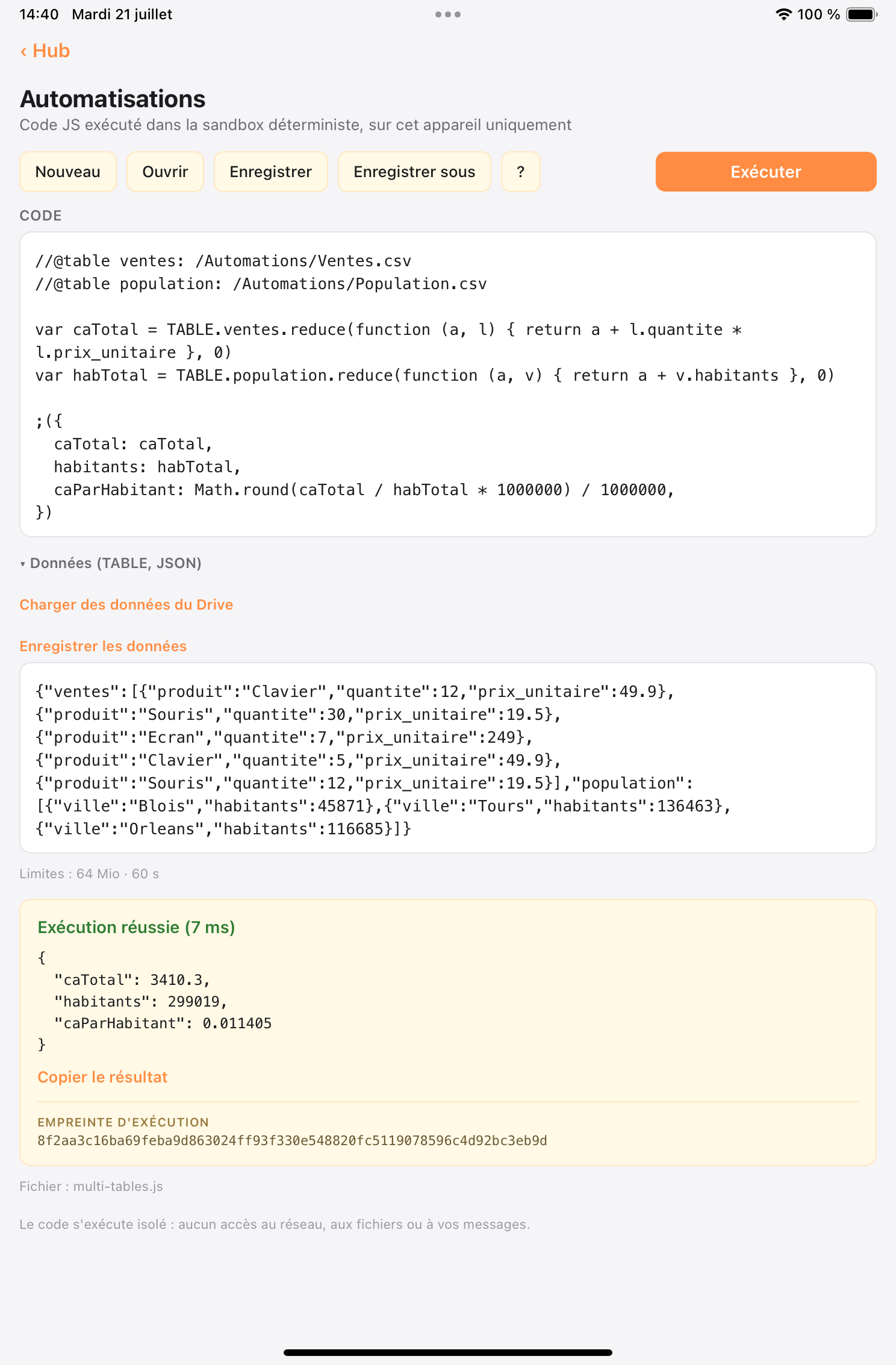Copy output via Copier le résultat
The height and width of the screenshot is (1365, 896).
[102, 1077]
